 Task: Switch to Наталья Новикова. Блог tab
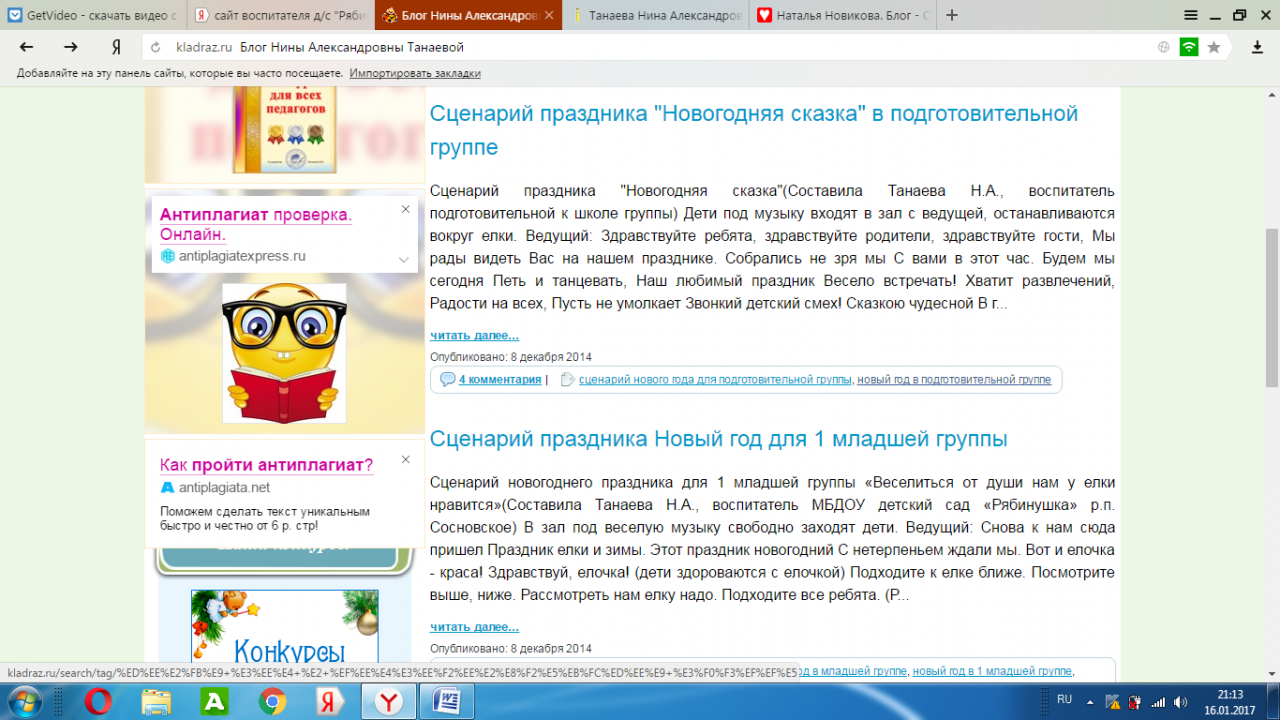(x=845, y=15)
